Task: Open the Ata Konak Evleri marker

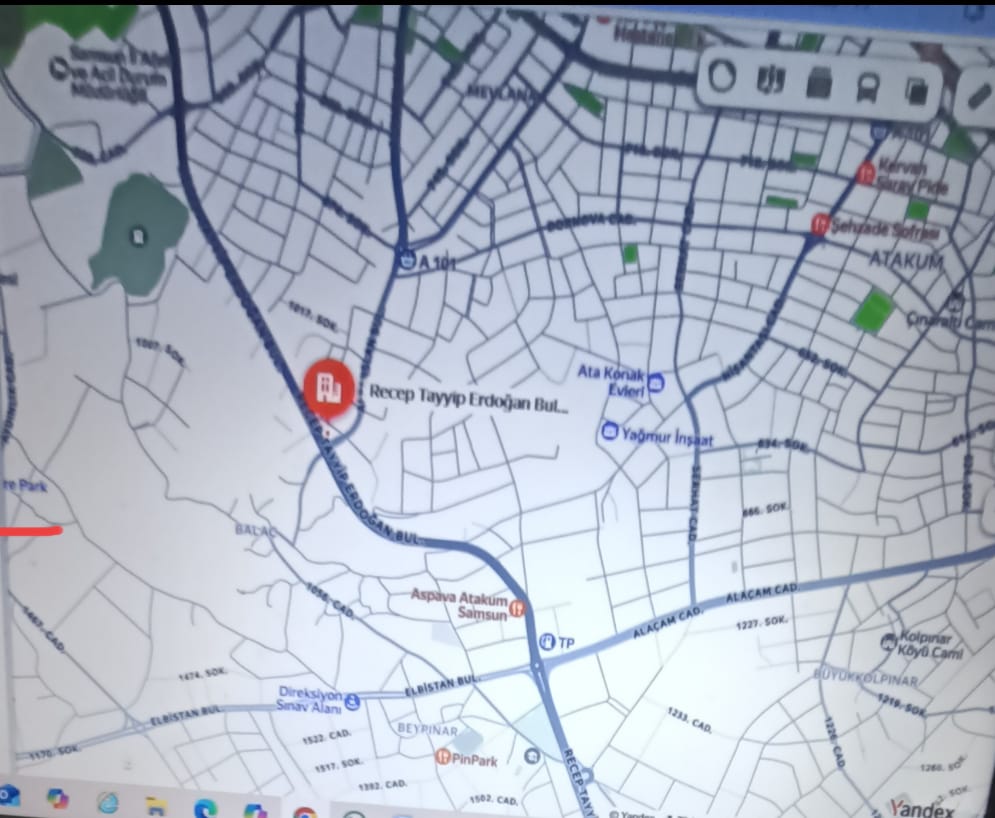Action: [x=656, y=381]
